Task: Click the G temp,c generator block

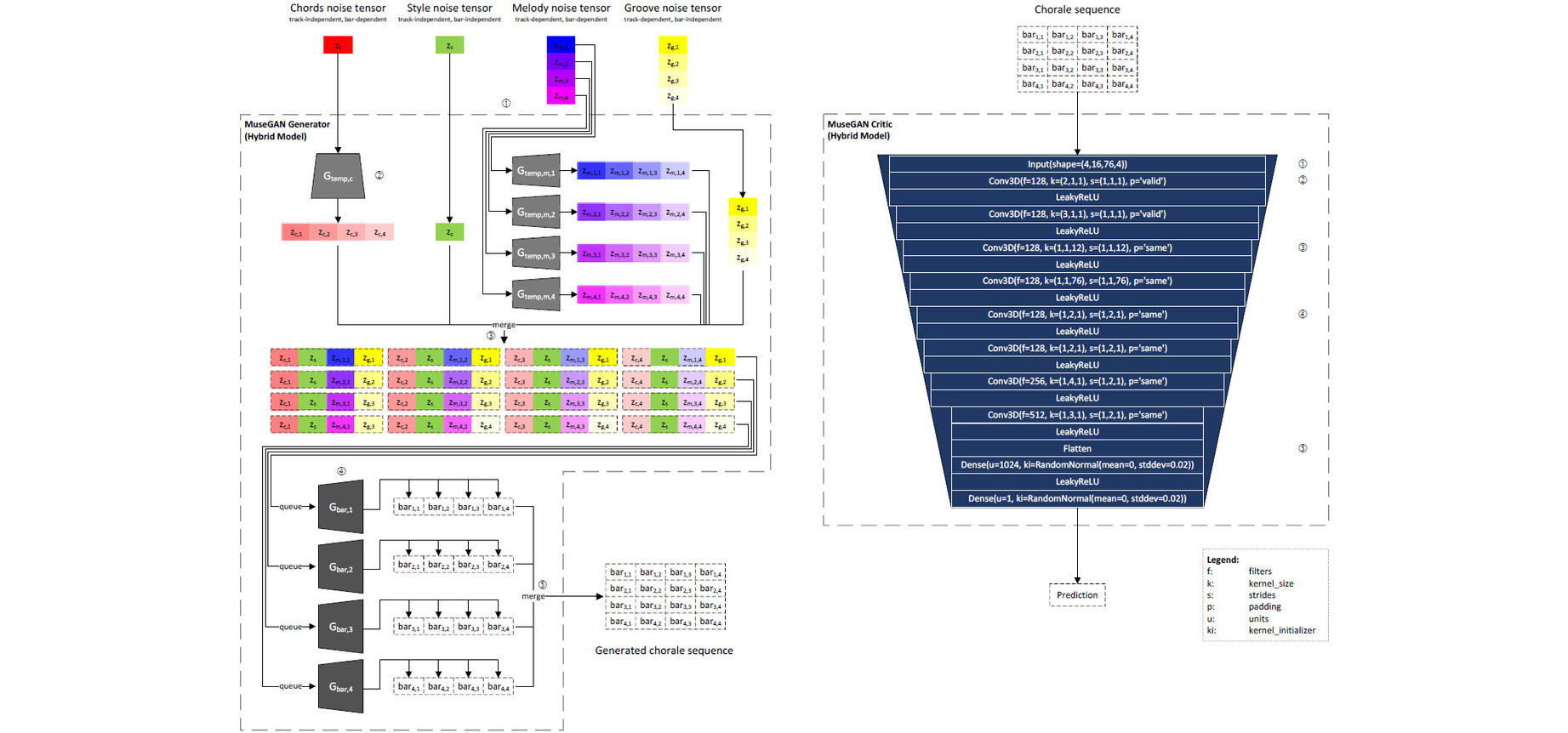Action: point(338,176)
